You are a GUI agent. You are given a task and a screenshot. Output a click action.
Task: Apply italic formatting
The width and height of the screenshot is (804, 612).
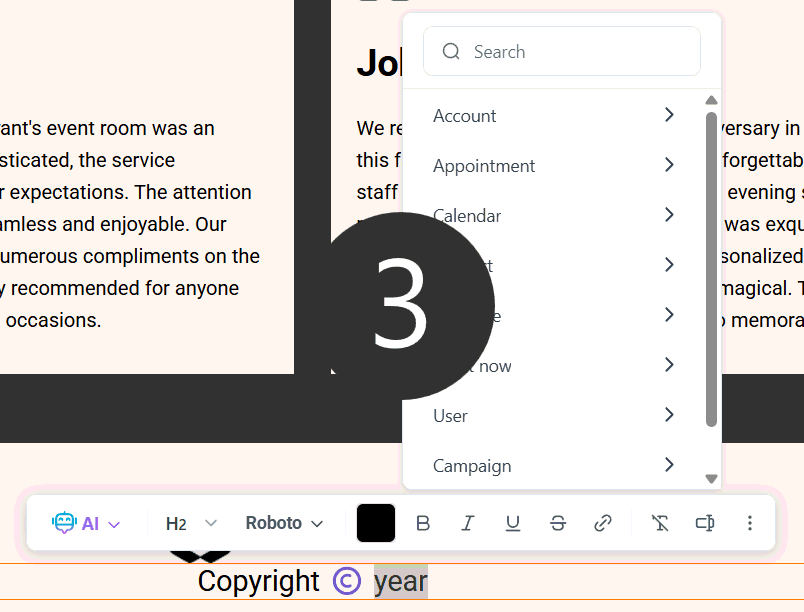coord(467,523)
